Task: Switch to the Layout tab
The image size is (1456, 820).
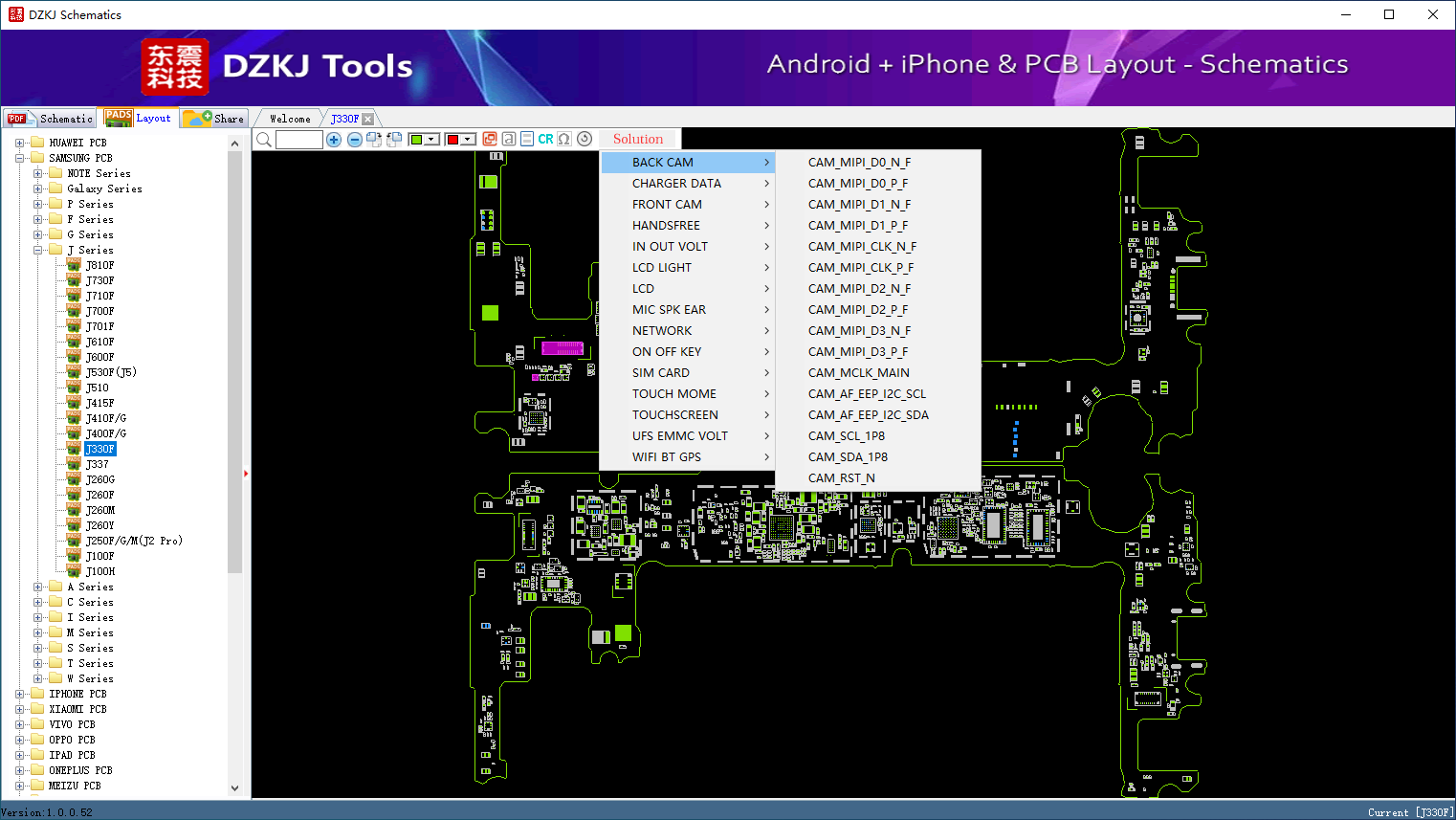Action: point(138,118)
